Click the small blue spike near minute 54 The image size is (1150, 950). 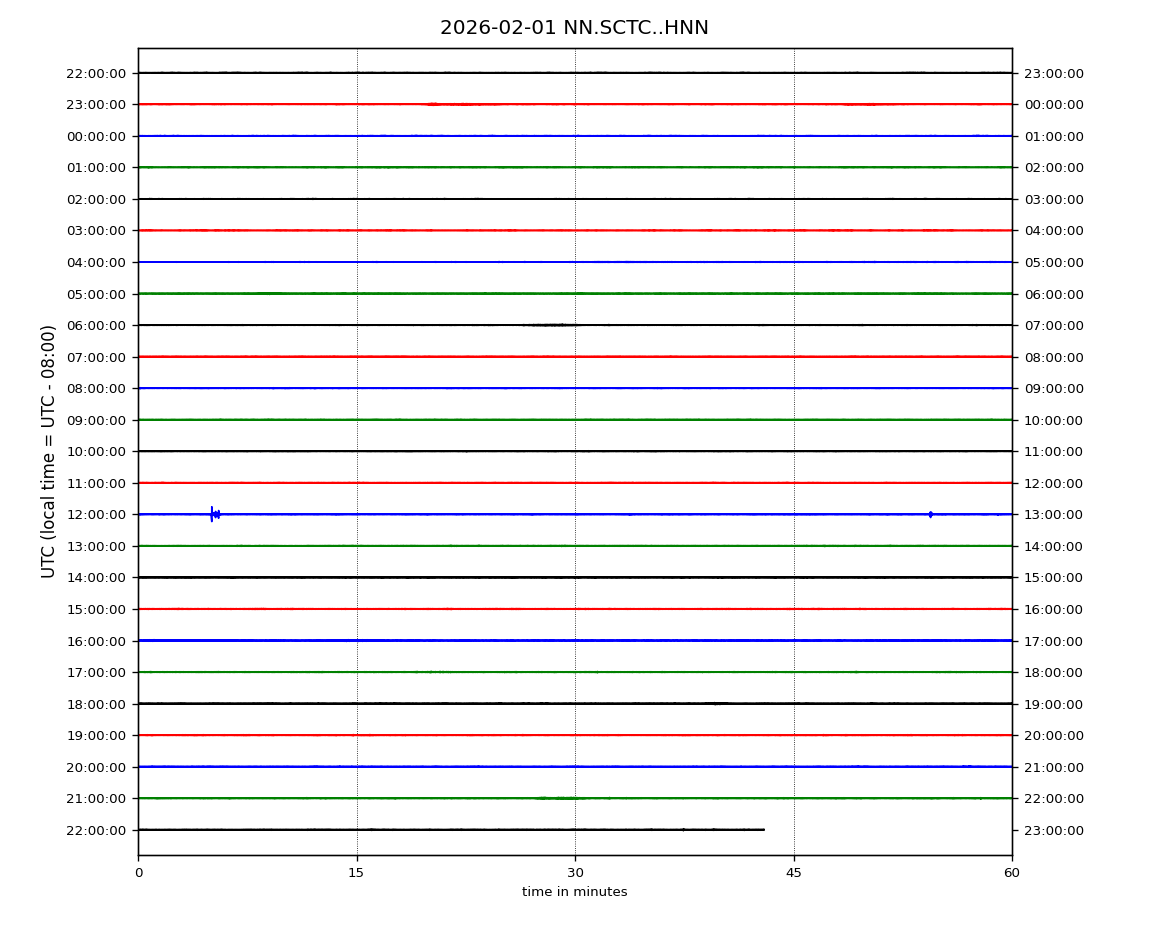click(930, 514)
